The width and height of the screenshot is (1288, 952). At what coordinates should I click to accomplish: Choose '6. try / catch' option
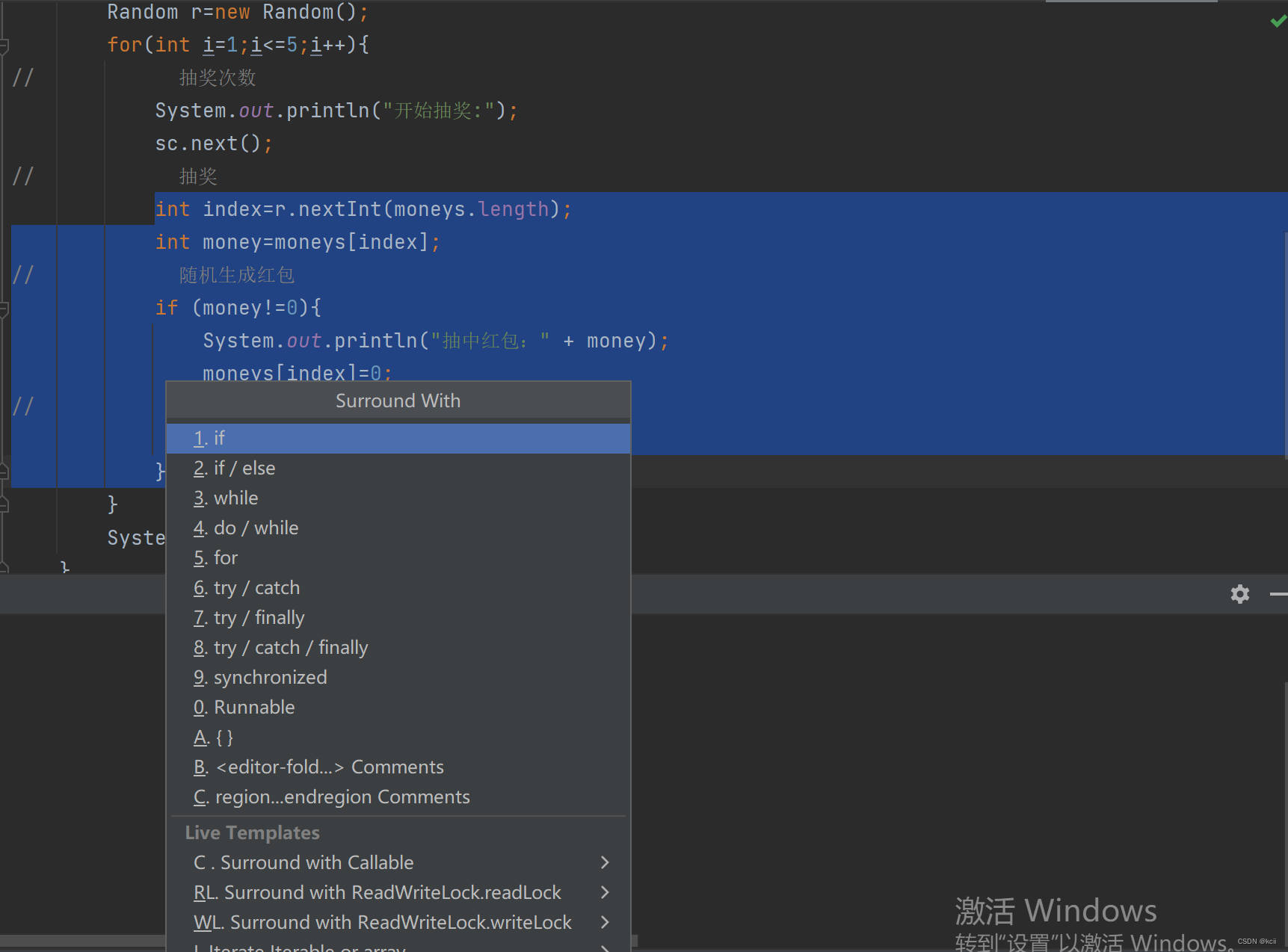click(x=398, y=587)
